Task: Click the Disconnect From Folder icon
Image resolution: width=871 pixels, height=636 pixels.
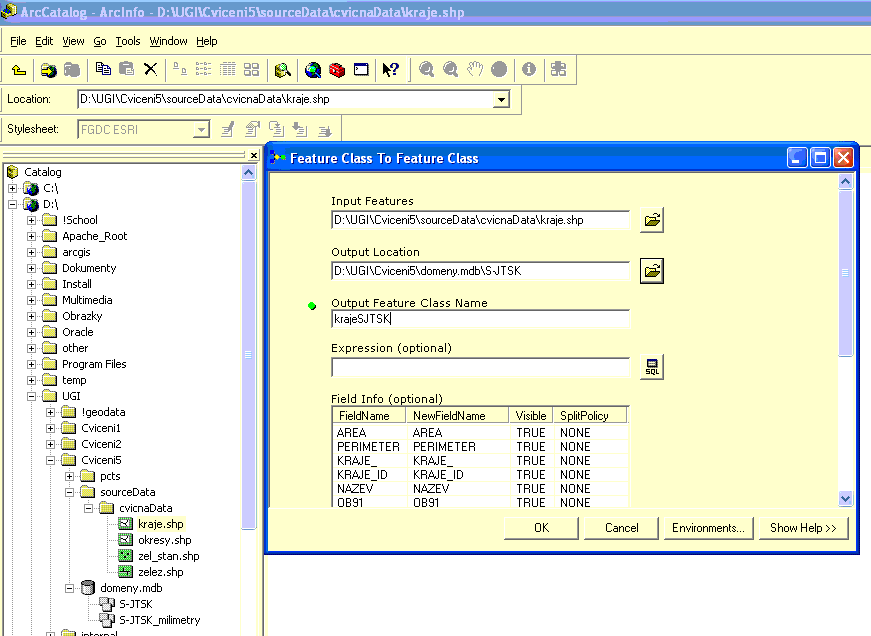Action: 72,69
